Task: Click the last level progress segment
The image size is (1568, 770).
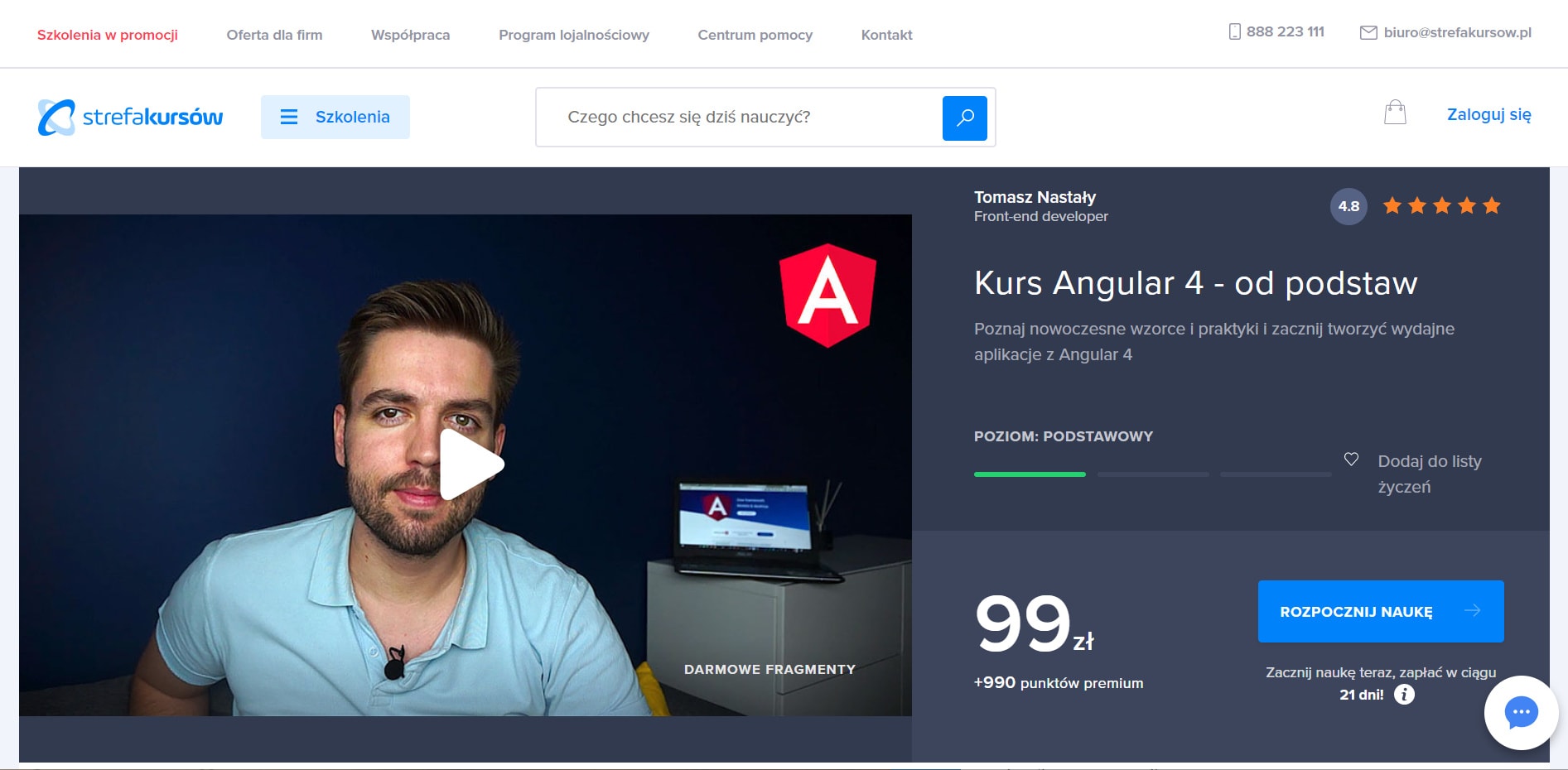Action: point(1276,474)
